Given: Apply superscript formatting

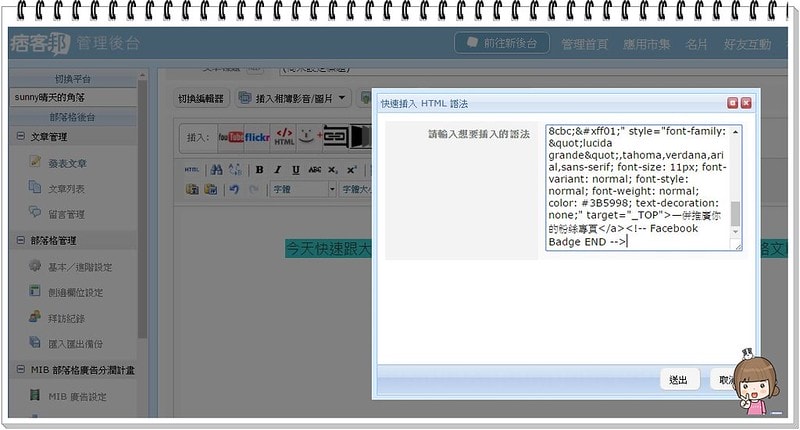Looking at the screenshot, I should 352,170.
